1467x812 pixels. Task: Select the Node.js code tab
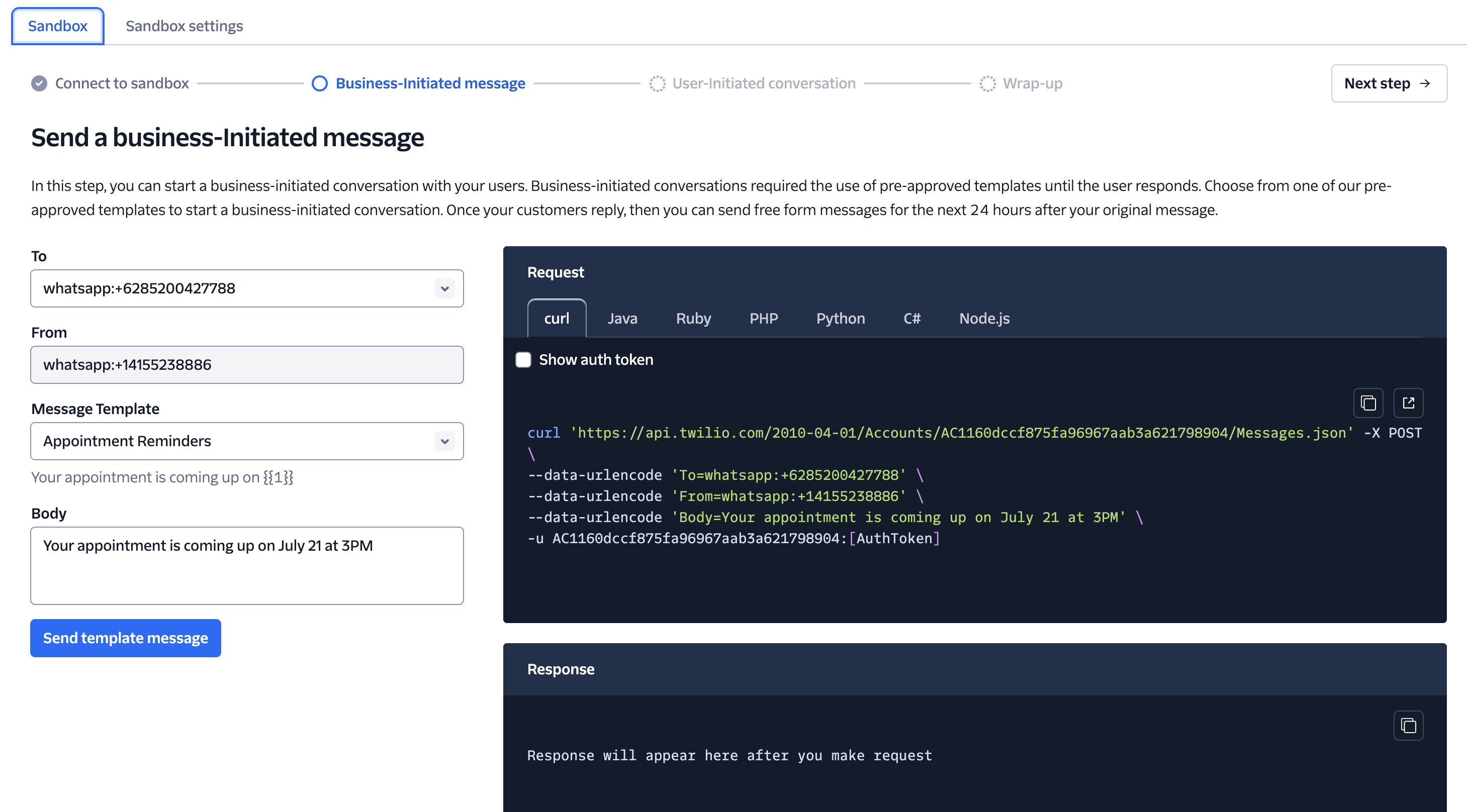pos(983,318)
